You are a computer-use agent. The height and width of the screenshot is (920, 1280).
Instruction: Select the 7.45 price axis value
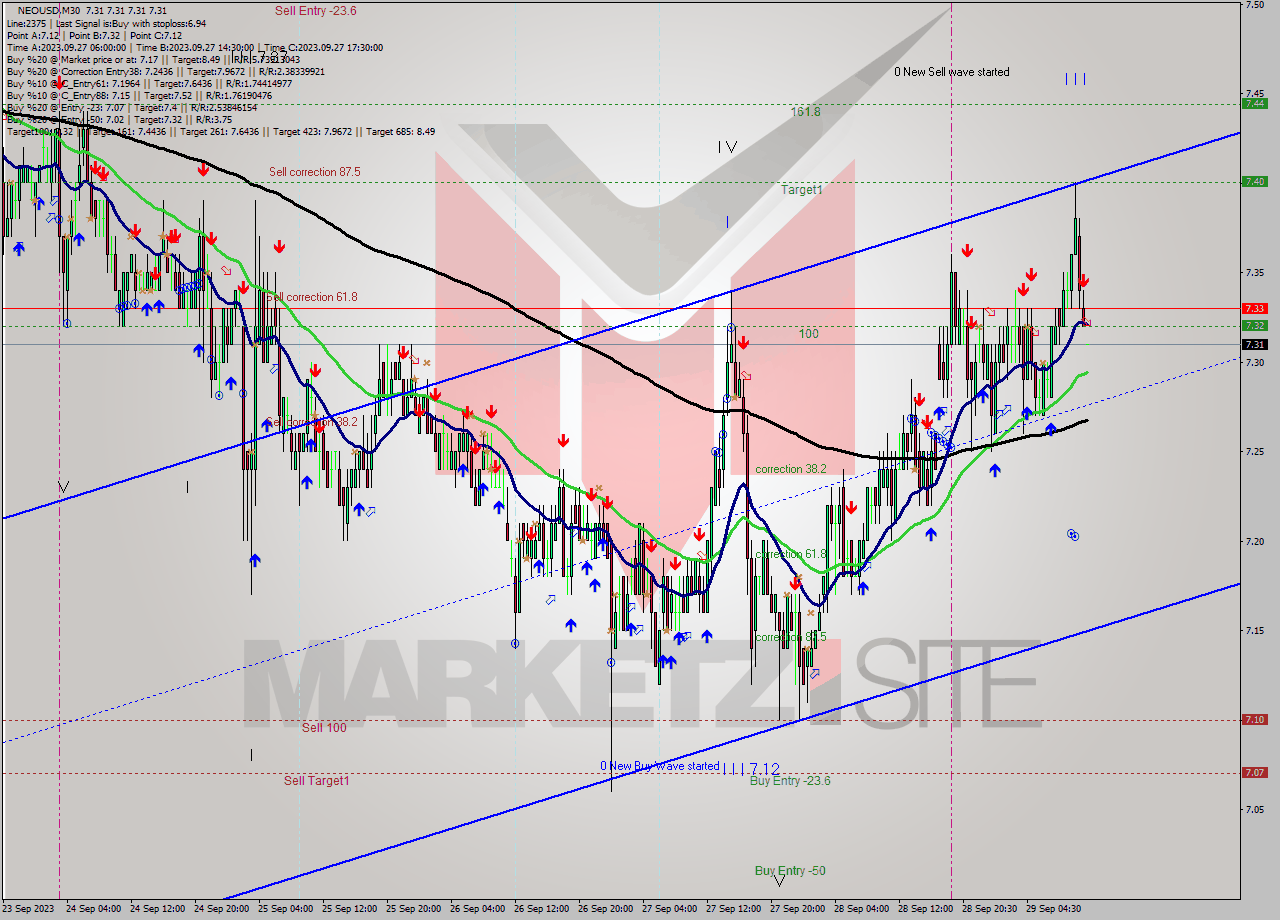(1255, 94)
